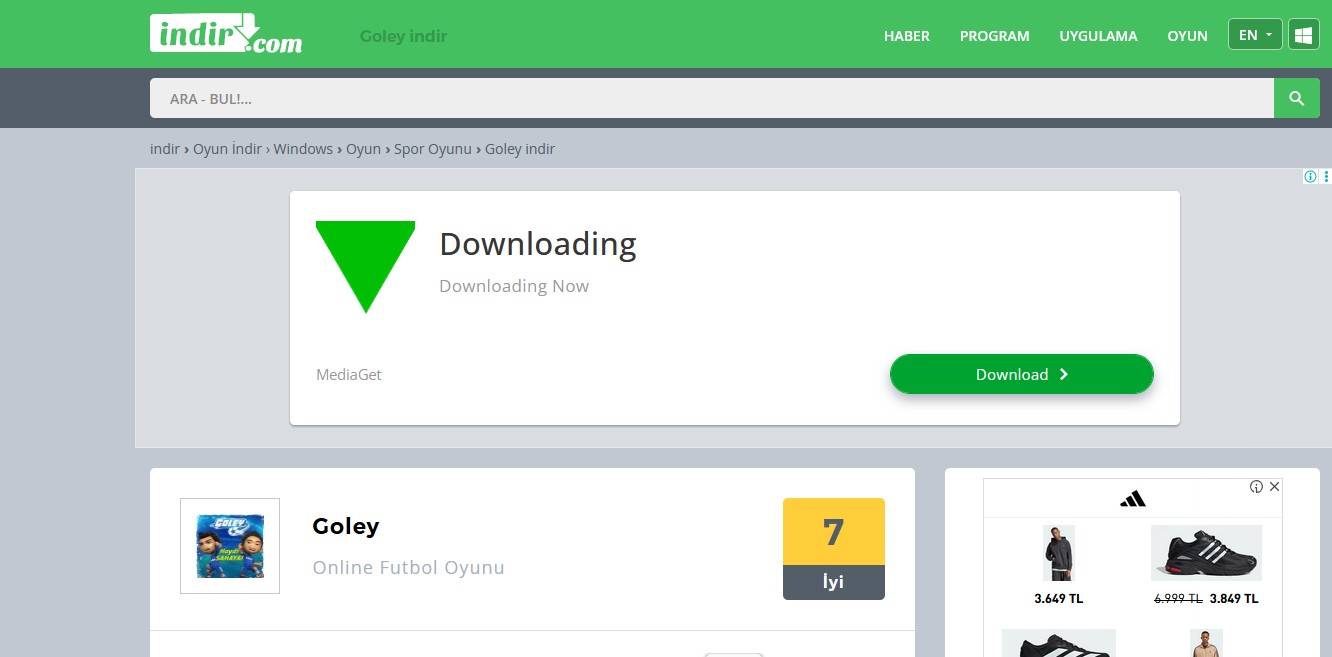Click the 3.849 TL sneaker price
Viewport: 1332px width, 657px height.
[x=1234, y=599]
